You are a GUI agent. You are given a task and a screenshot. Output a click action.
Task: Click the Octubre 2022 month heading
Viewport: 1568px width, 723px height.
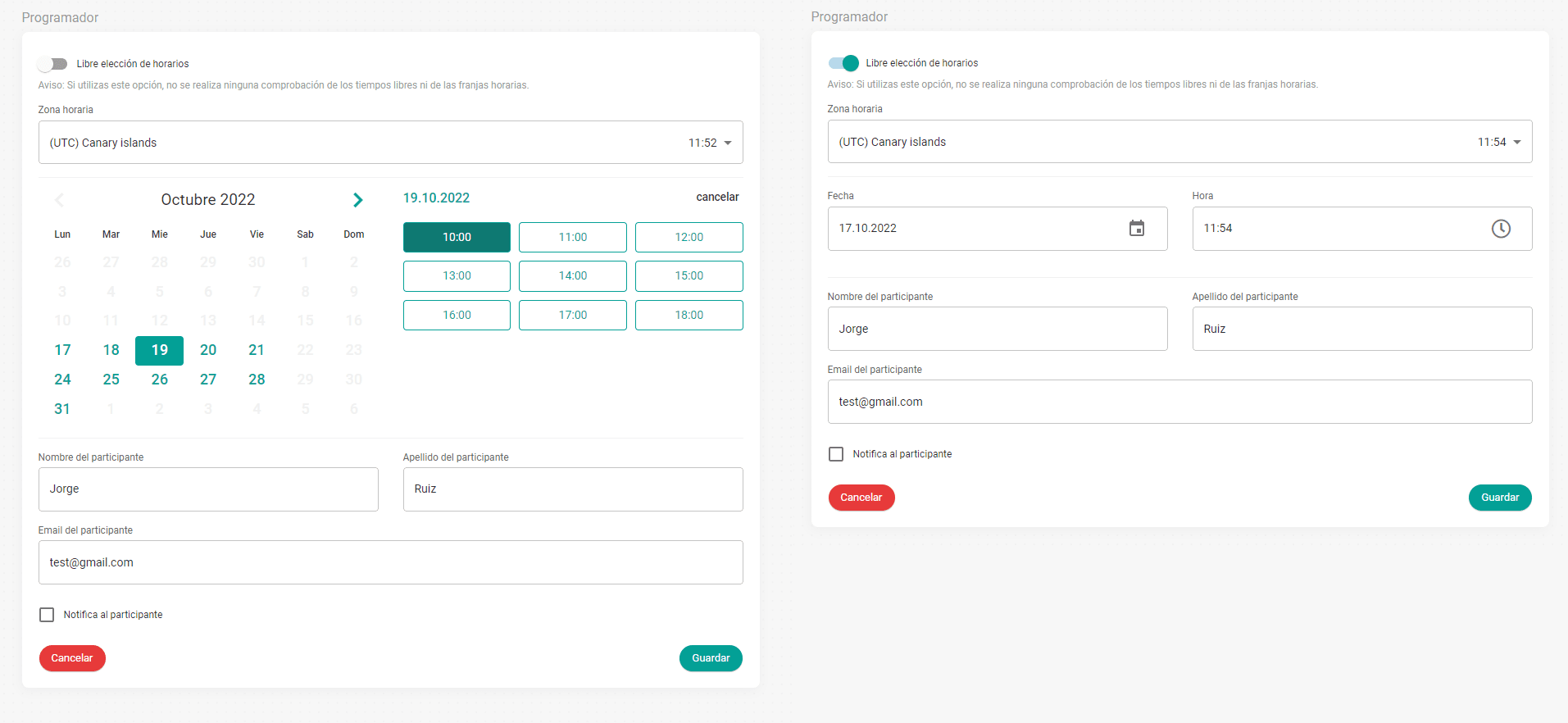[x=208, y=200]
